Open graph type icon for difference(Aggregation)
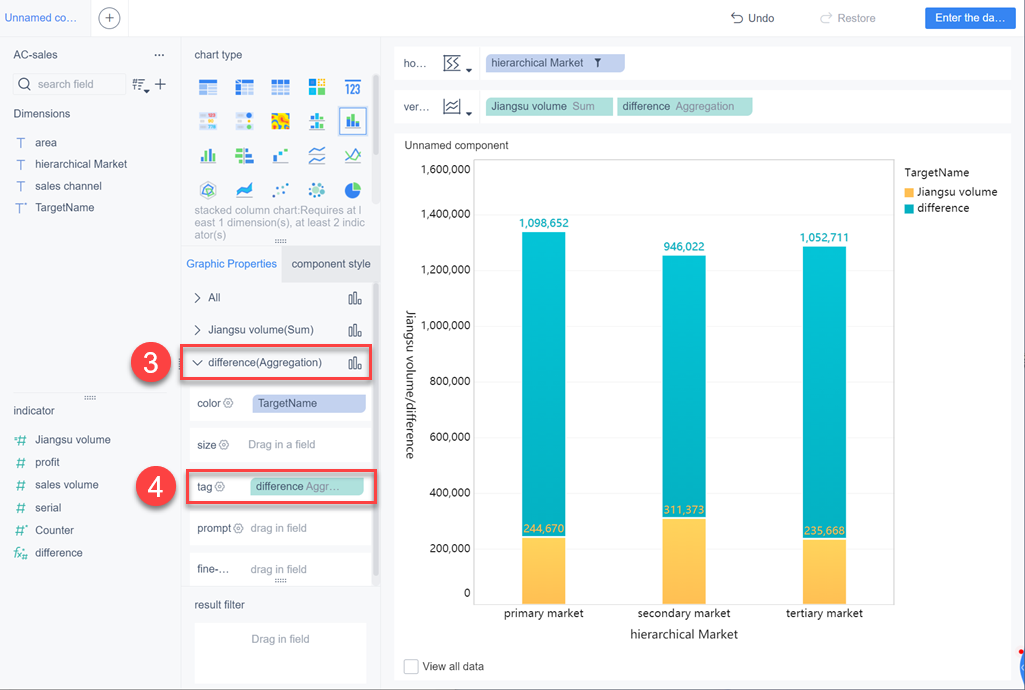Image resolution: width=1025 pixels, height=690 pixels. (355, 363)
